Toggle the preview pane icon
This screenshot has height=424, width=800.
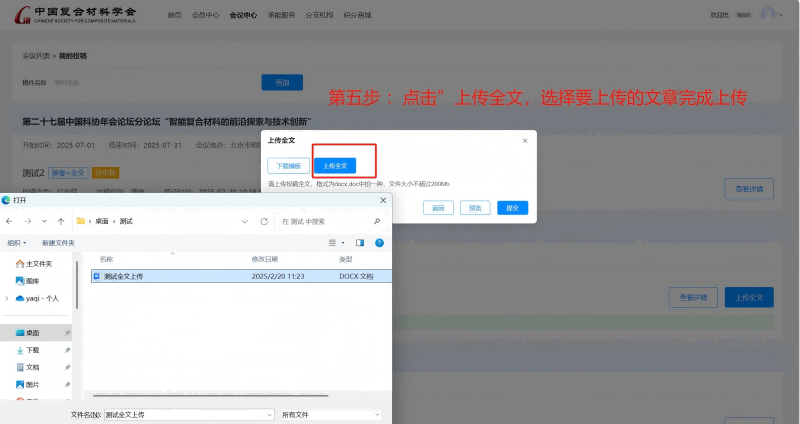[358, 242]
